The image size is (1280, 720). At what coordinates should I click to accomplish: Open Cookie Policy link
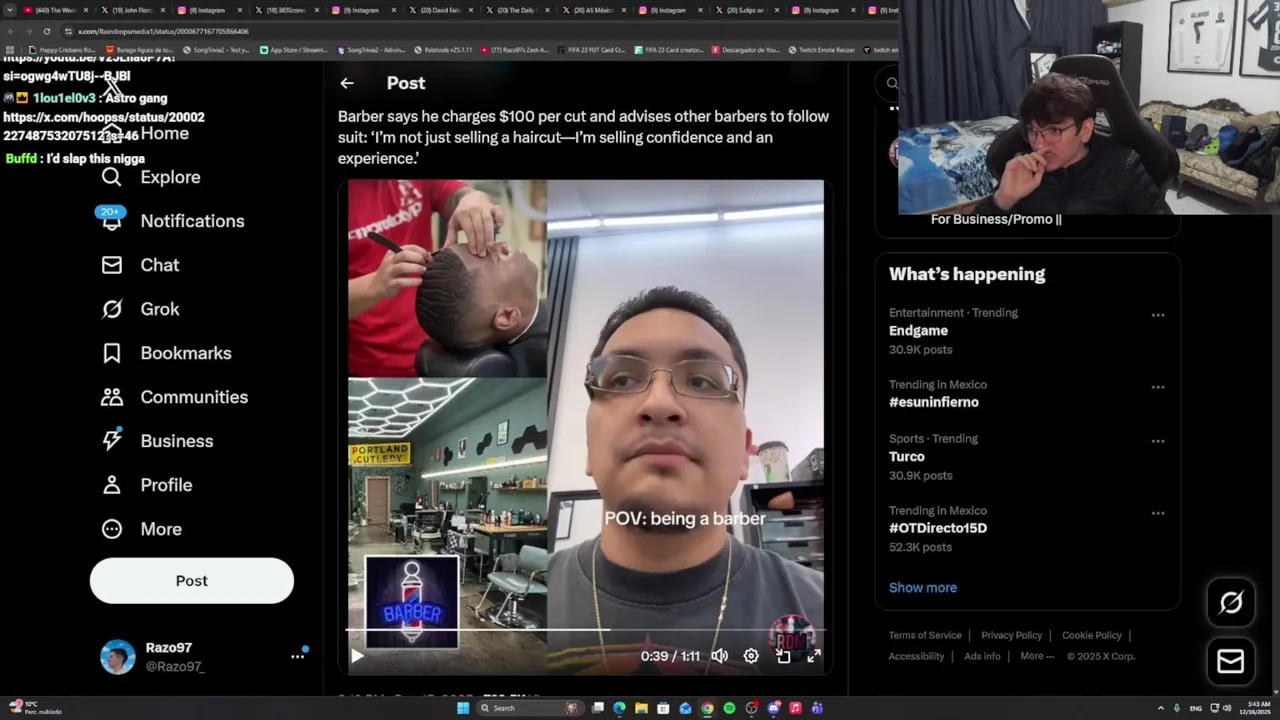(1092, 635)
